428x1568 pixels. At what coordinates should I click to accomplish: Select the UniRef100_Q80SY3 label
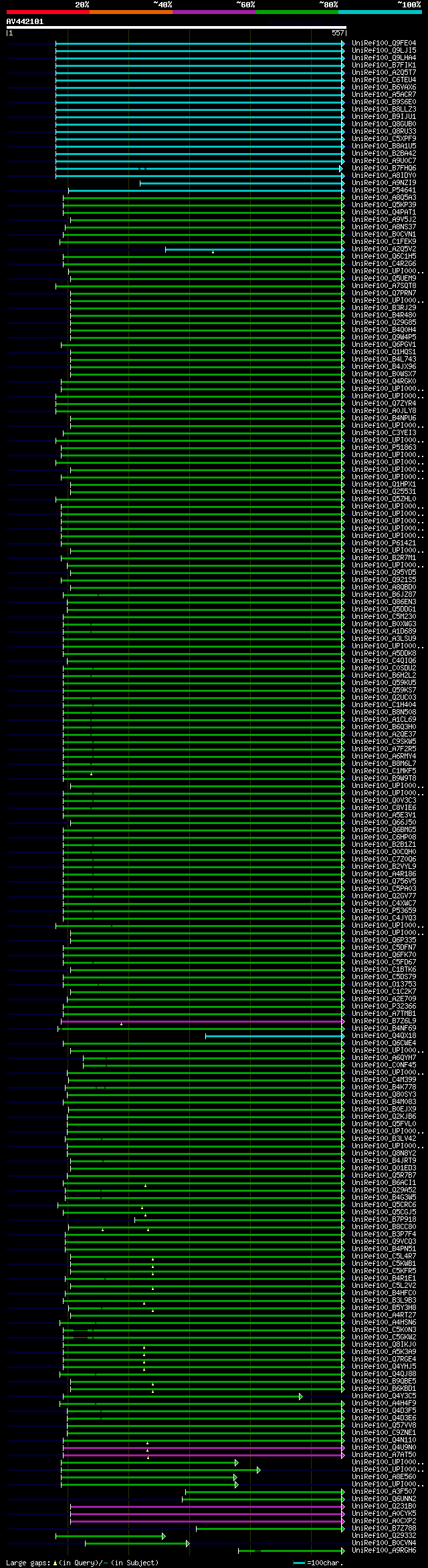click(384, 1095)
